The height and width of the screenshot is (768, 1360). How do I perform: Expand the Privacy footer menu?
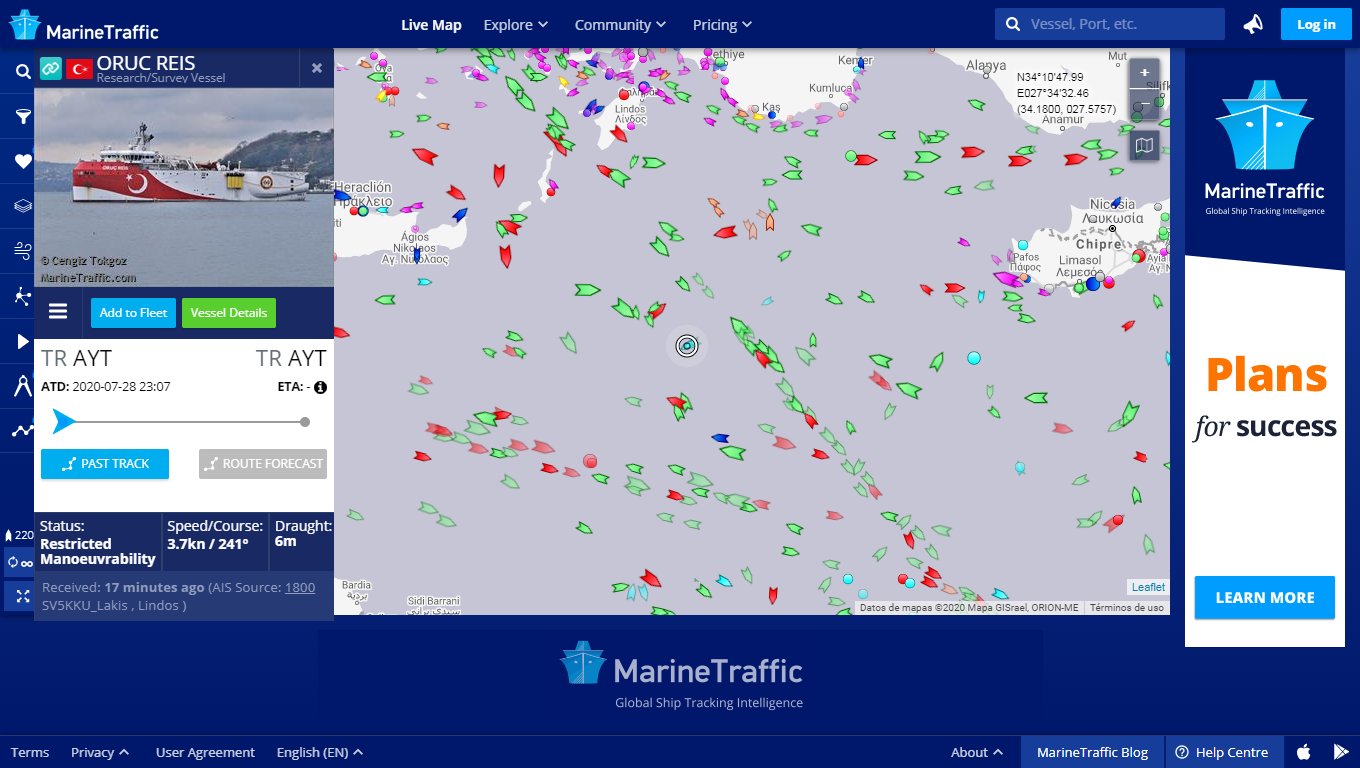click(x=100, y=752)
